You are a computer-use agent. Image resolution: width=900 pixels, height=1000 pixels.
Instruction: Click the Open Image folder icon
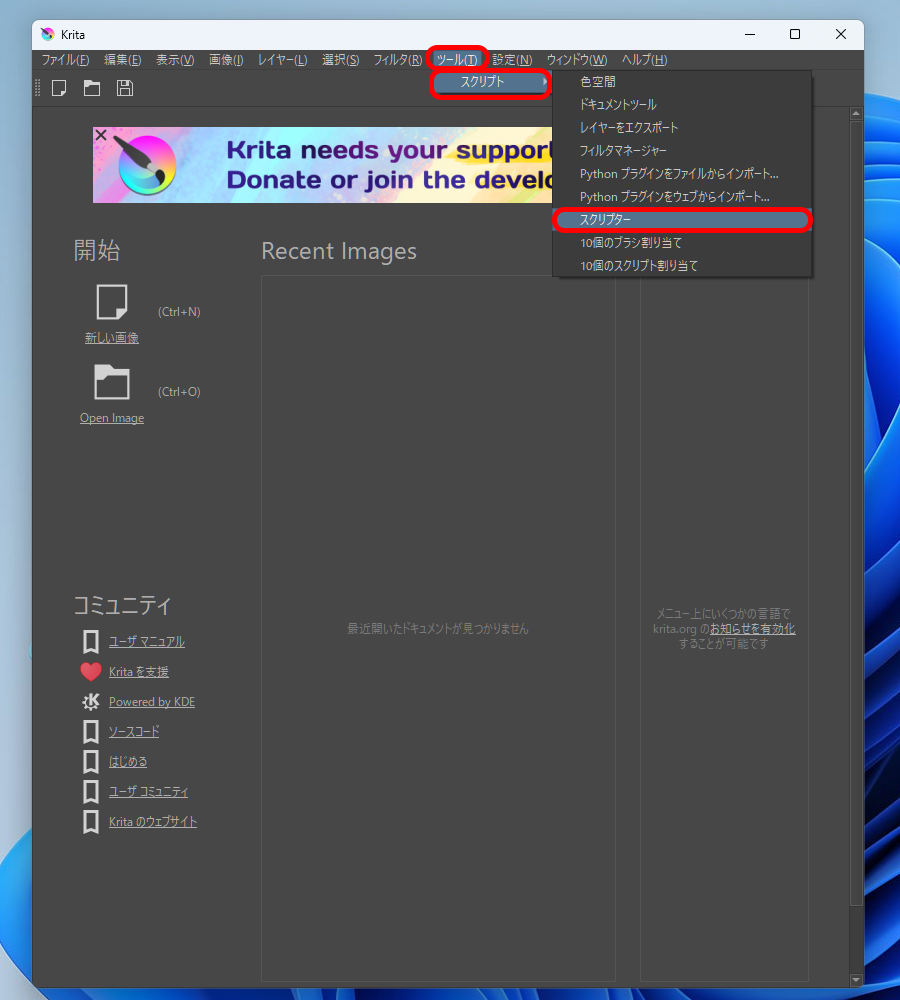click(x=112, y=382)
